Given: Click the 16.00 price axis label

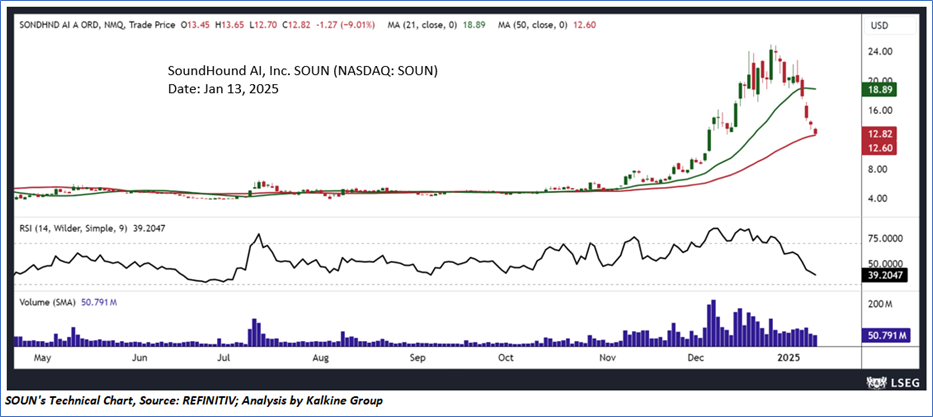Looking at the screenshot, I should 881,110.
